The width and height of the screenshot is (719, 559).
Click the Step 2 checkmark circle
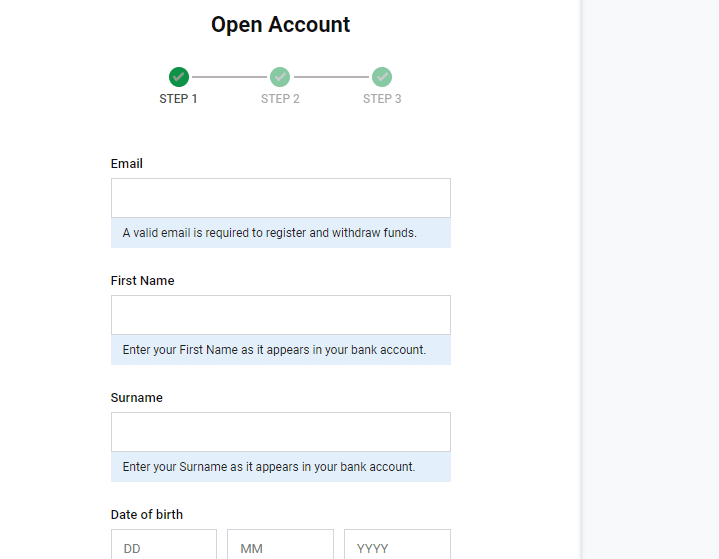click(280, 77)
